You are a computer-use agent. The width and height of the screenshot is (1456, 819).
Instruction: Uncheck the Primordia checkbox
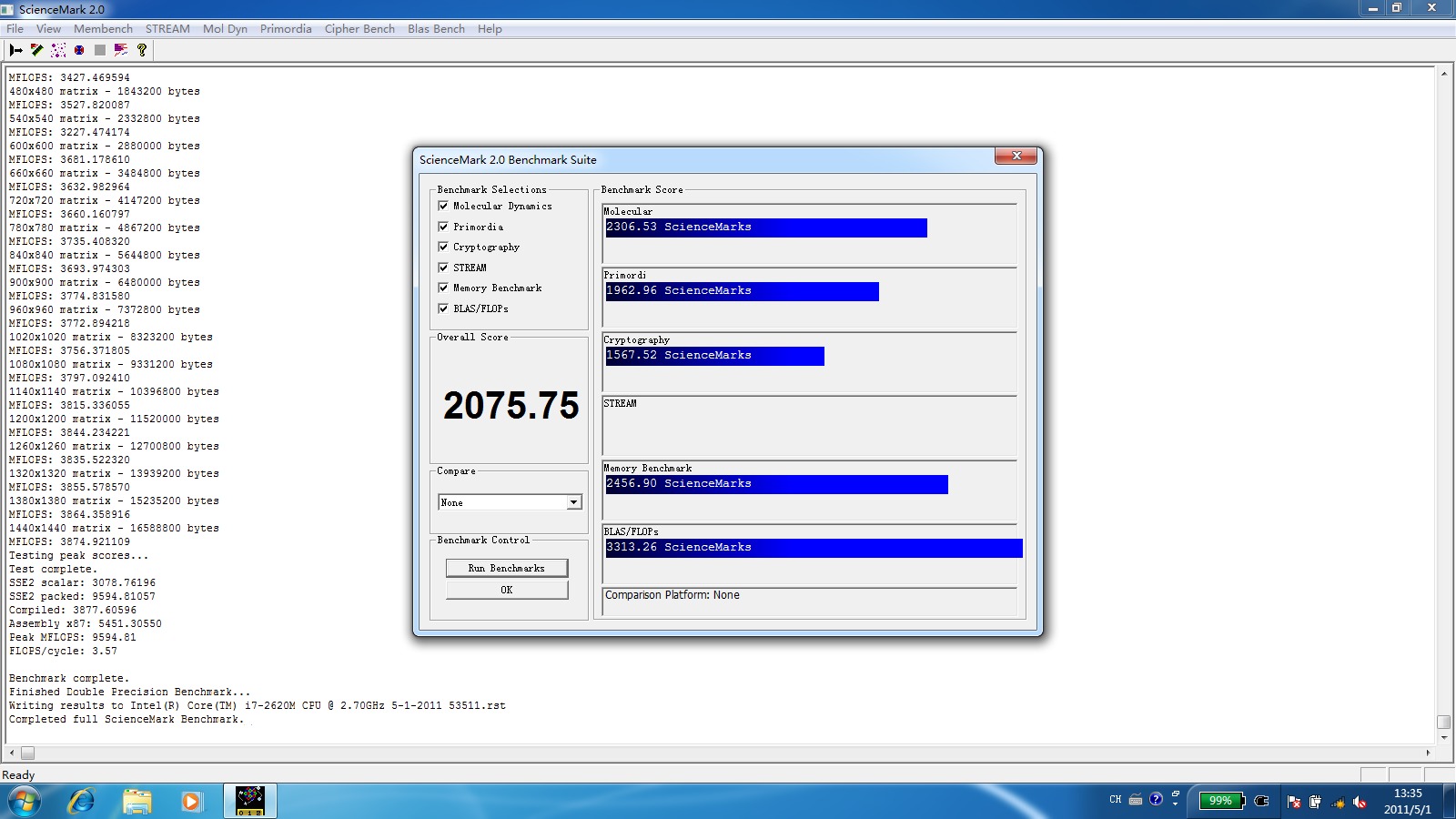(443, 227)
